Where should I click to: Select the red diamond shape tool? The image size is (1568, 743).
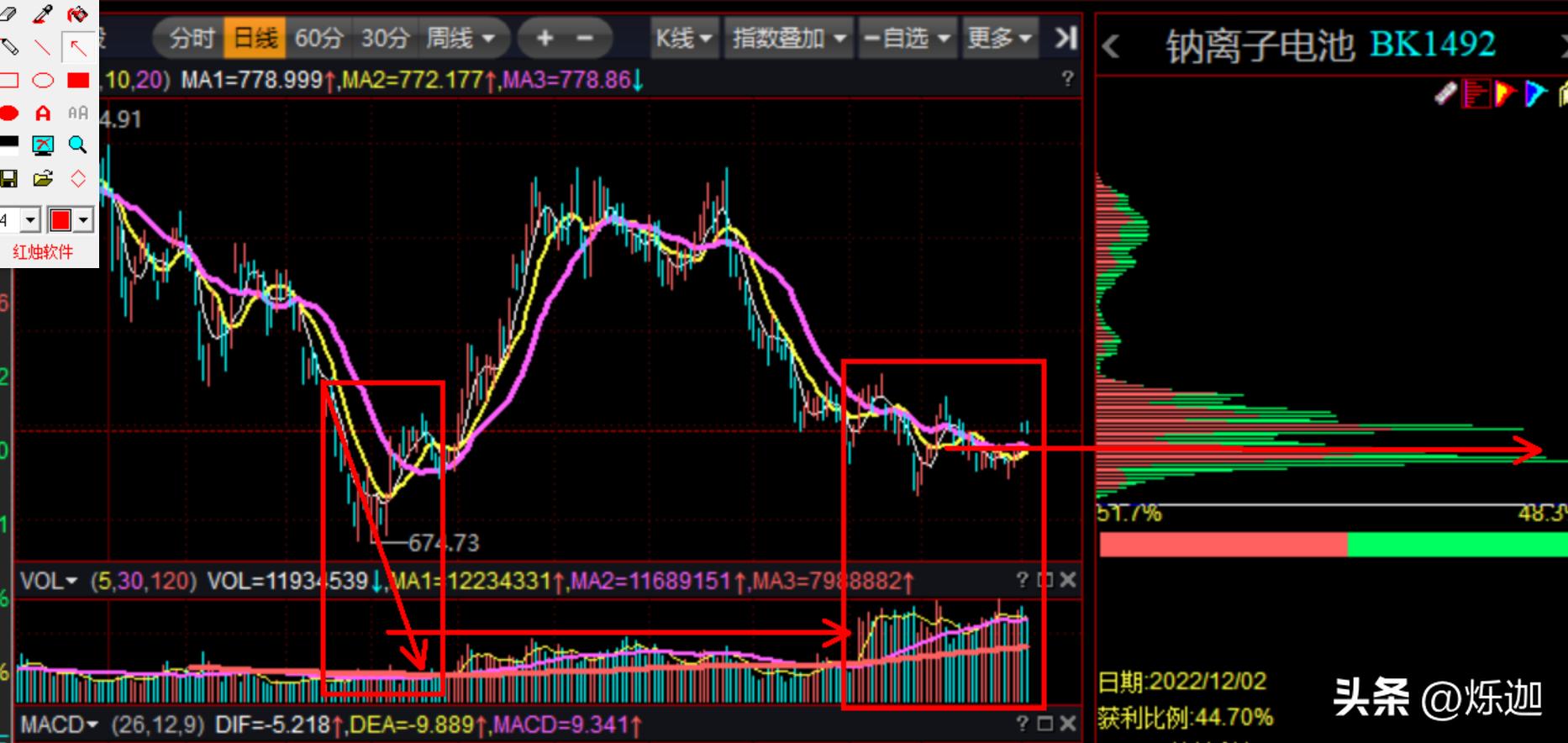click(77, 179)
